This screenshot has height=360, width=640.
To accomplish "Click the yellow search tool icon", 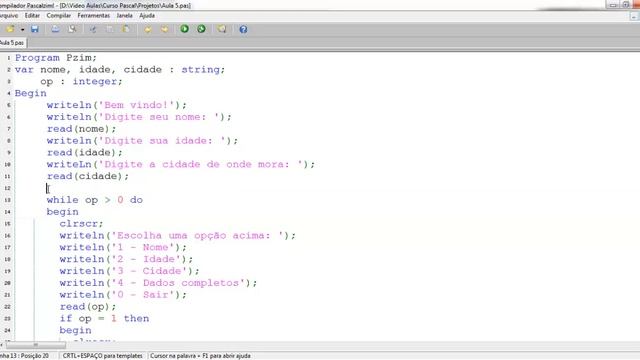I will tap(222, 29).
